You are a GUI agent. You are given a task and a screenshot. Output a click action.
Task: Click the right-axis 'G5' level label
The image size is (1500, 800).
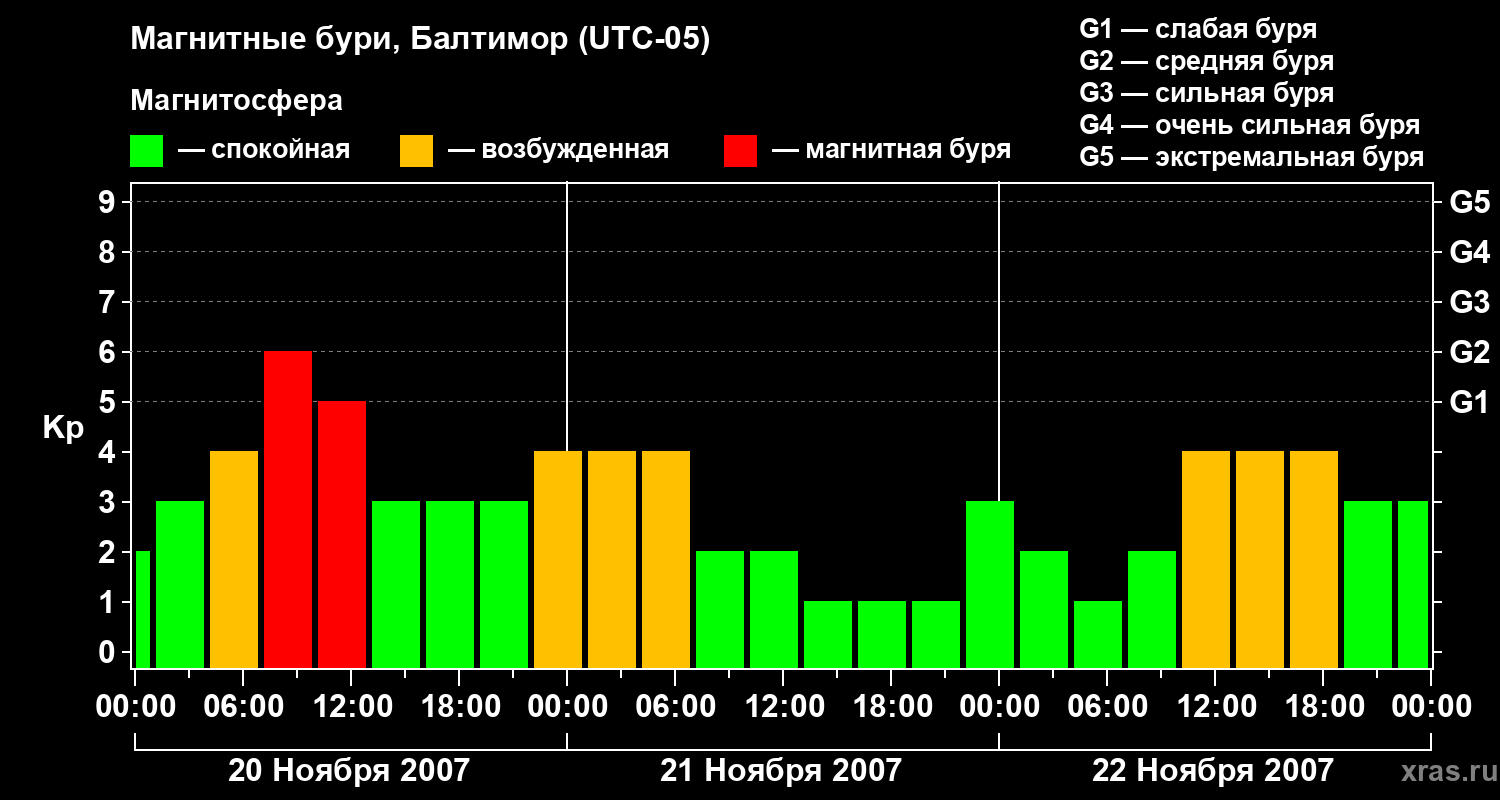click(1469, 202)
